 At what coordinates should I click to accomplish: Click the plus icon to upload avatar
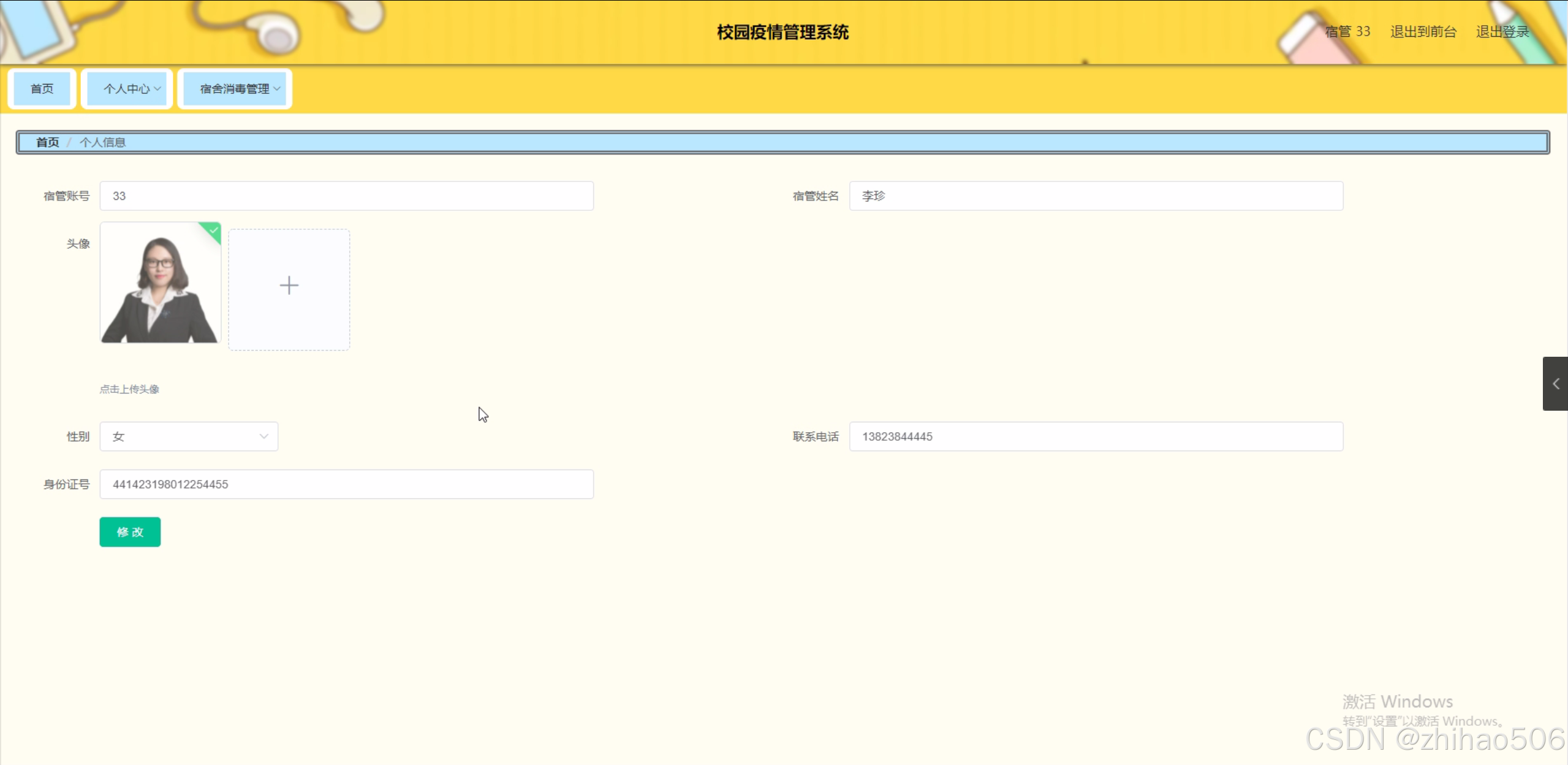pos(289,286)
